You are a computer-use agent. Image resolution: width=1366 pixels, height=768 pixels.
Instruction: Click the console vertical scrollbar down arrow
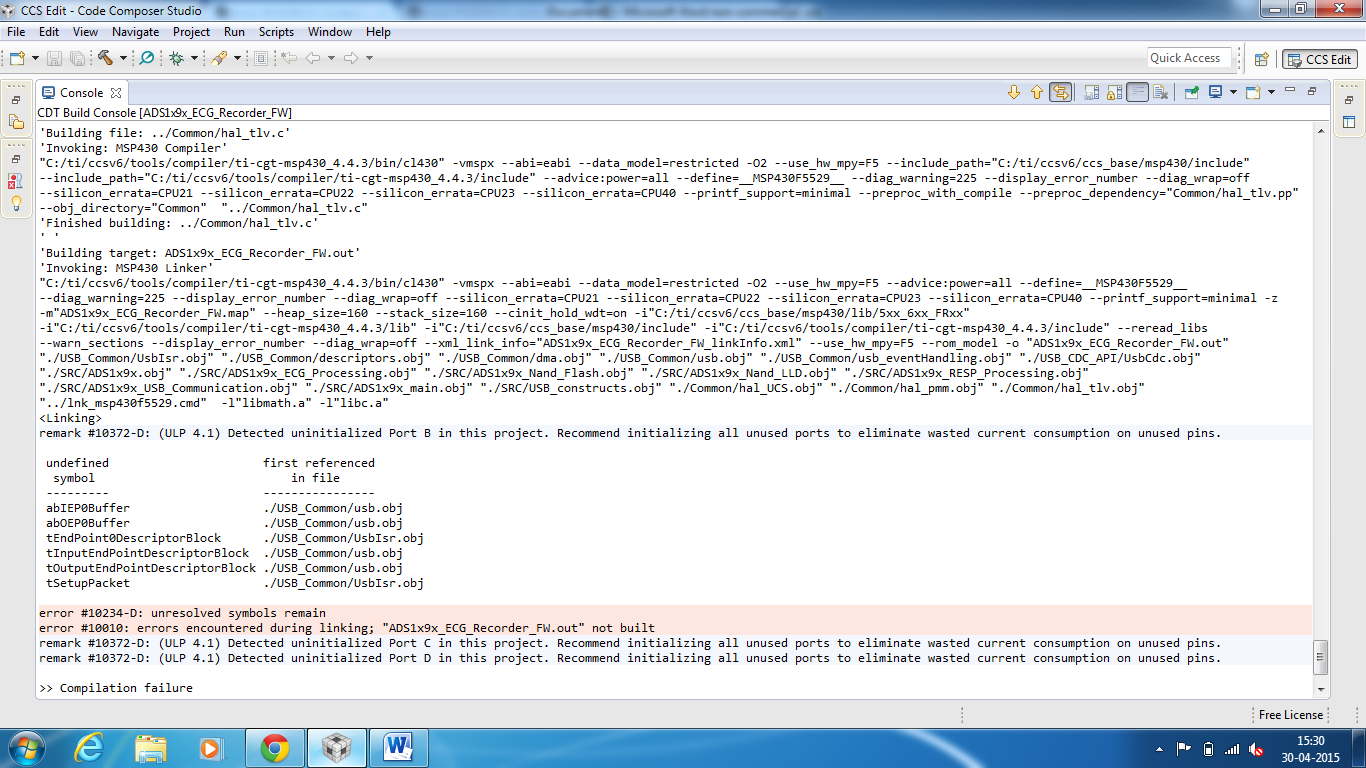tap(1322, 689)
